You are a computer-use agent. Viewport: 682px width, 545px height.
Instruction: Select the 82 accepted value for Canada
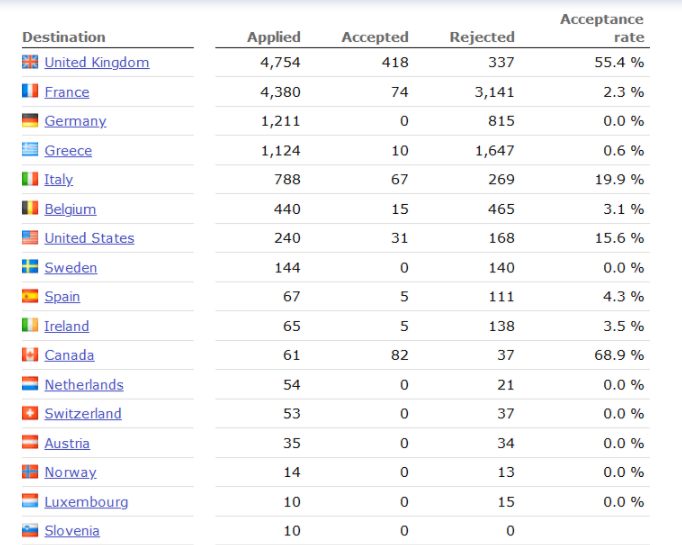(x=400, y=355)
